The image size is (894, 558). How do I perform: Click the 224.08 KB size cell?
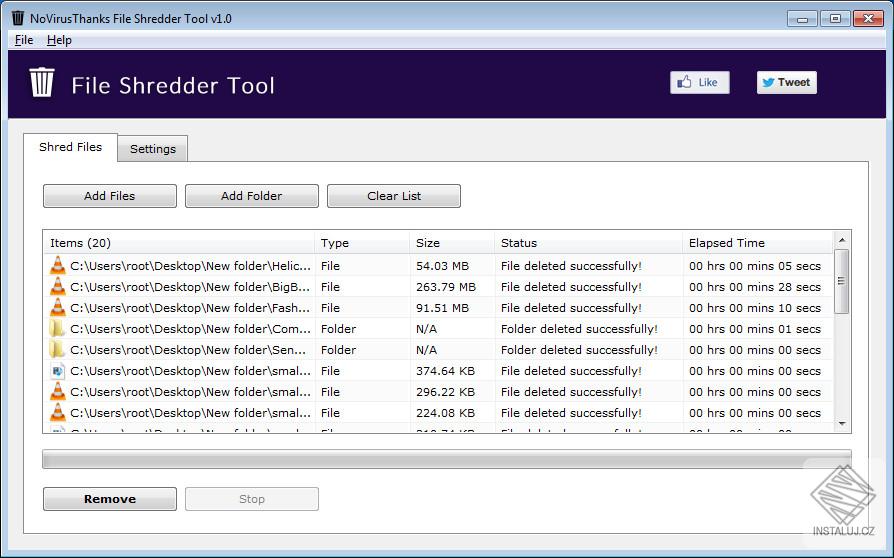point(445,413)
